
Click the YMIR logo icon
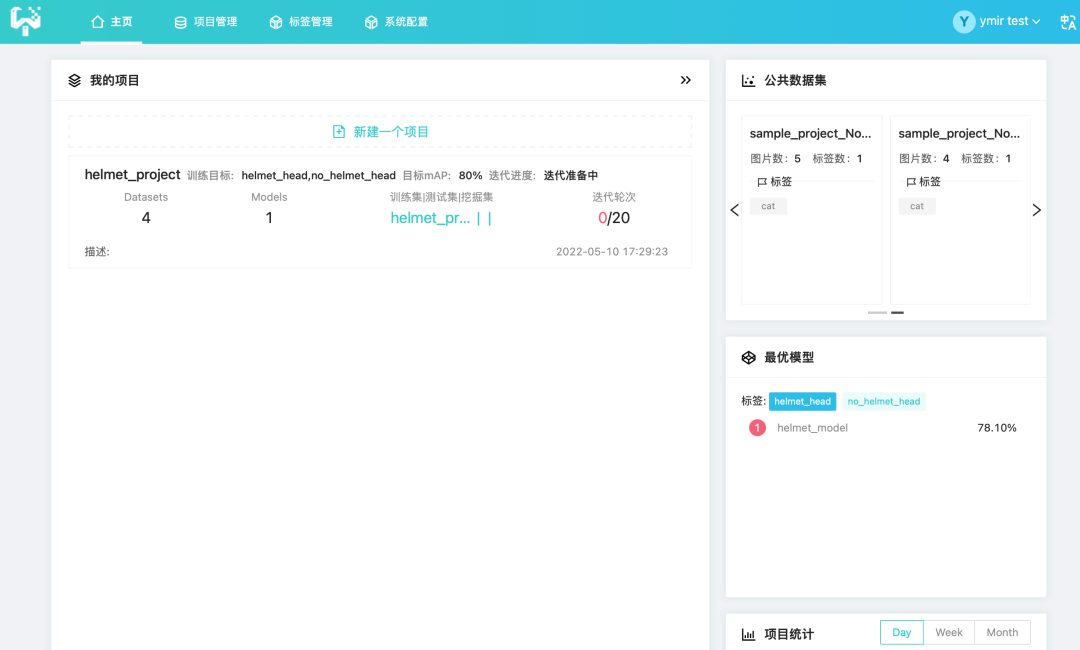point(26,21)
